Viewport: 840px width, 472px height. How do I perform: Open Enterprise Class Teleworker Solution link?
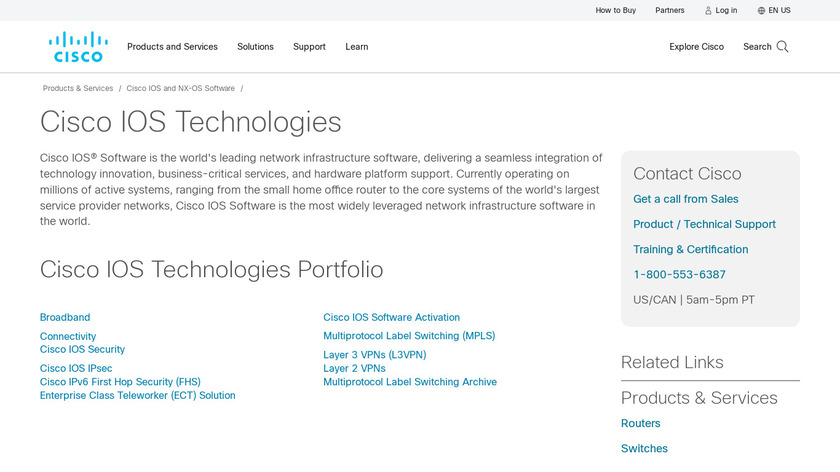(138, 395)
